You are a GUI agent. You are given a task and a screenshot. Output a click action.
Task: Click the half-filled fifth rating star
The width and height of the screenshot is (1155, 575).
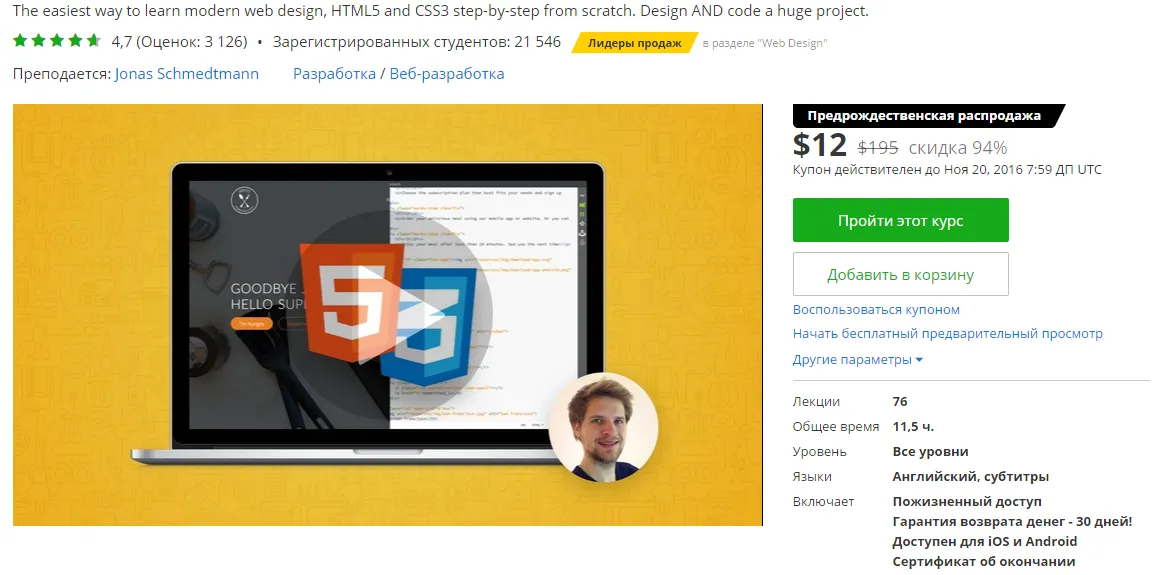pos(94,40)
